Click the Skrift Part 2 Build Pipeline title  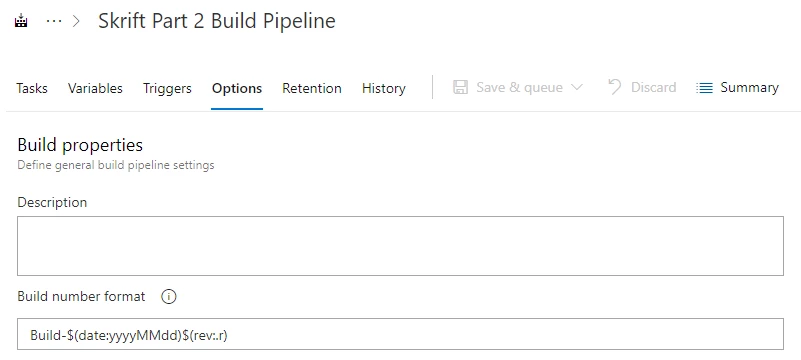coord(217,21)
